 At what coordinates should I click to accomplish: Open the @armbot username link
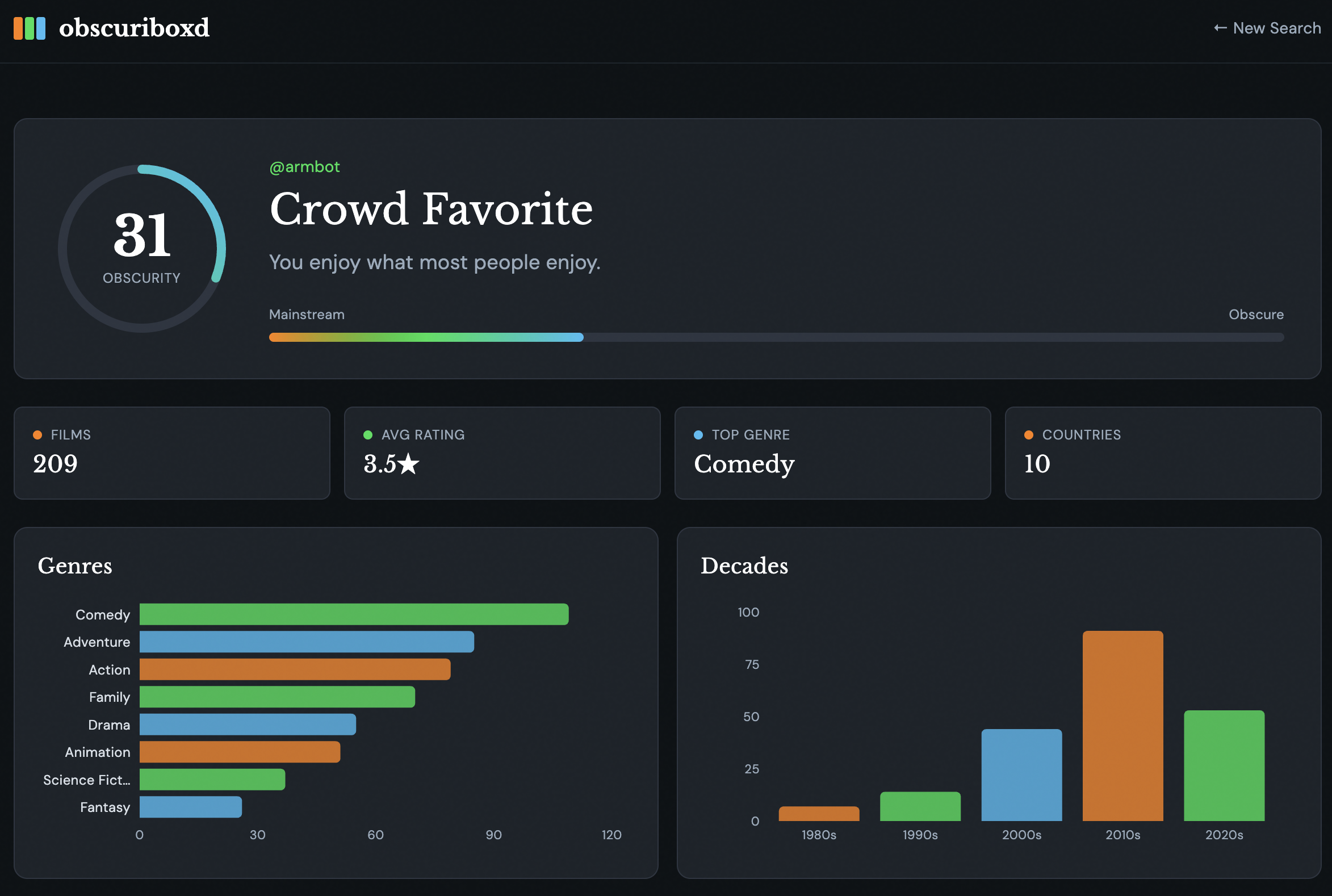coord(304,166)
